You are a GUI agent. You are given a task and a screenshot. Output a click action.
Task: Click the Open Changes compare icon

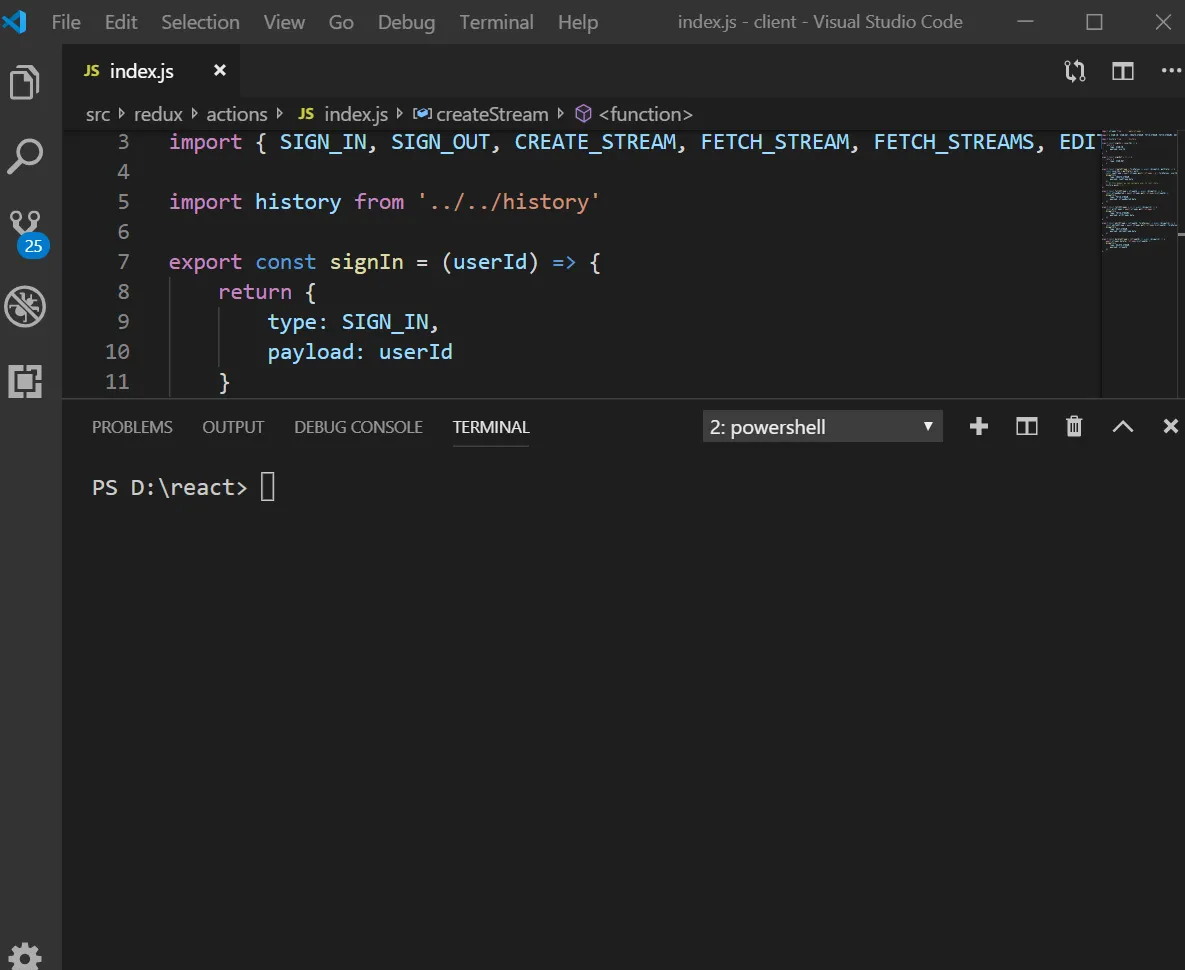click(x=1075, y=71)
